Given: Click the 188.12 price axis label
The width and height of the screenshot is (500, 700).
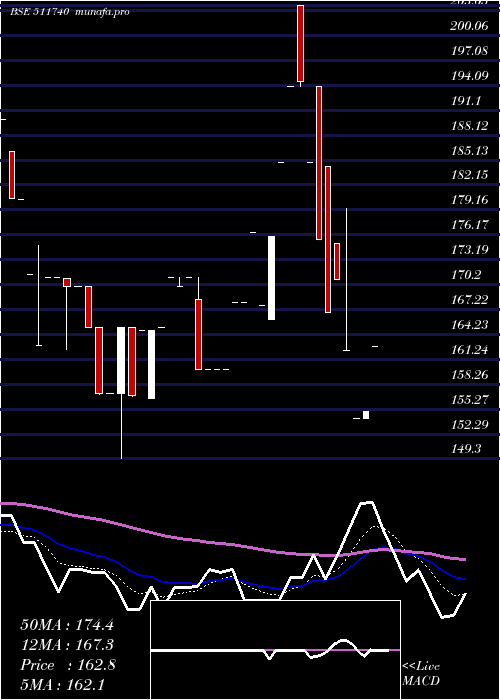Looking at the screenshot, I should pyautogui.click(x=469, y=126).
